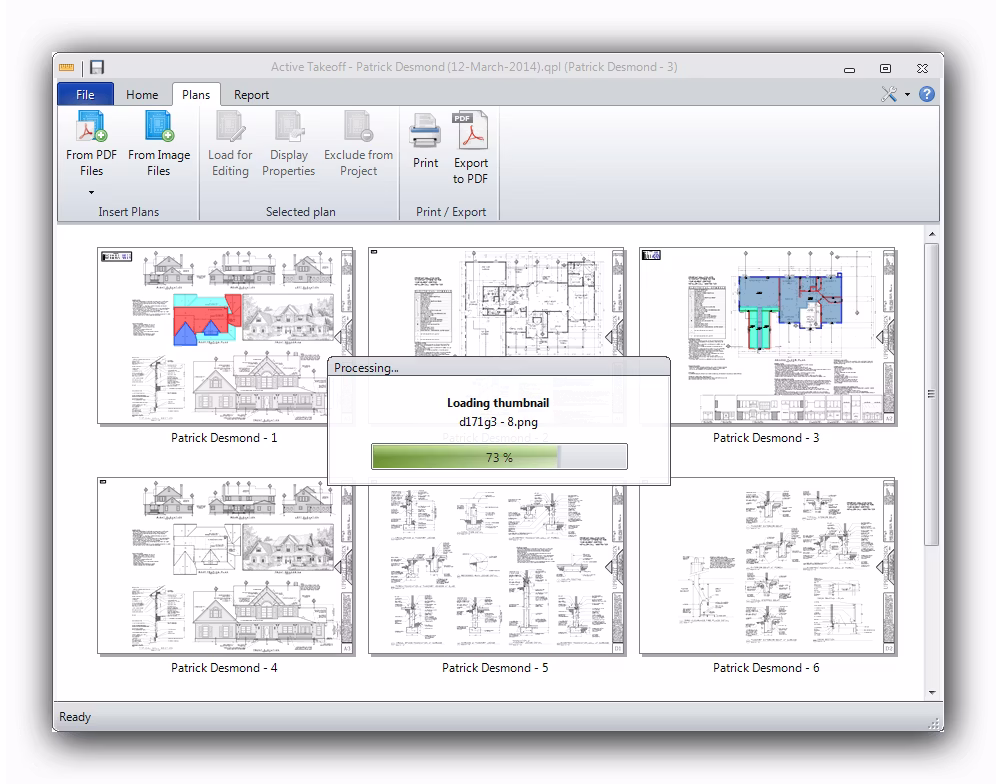Image resolution: width=996 pixels, height=784 pixels.
Task: Choose the Patrick Desmond - 4 thumbnail
Action: click(225, 566)
